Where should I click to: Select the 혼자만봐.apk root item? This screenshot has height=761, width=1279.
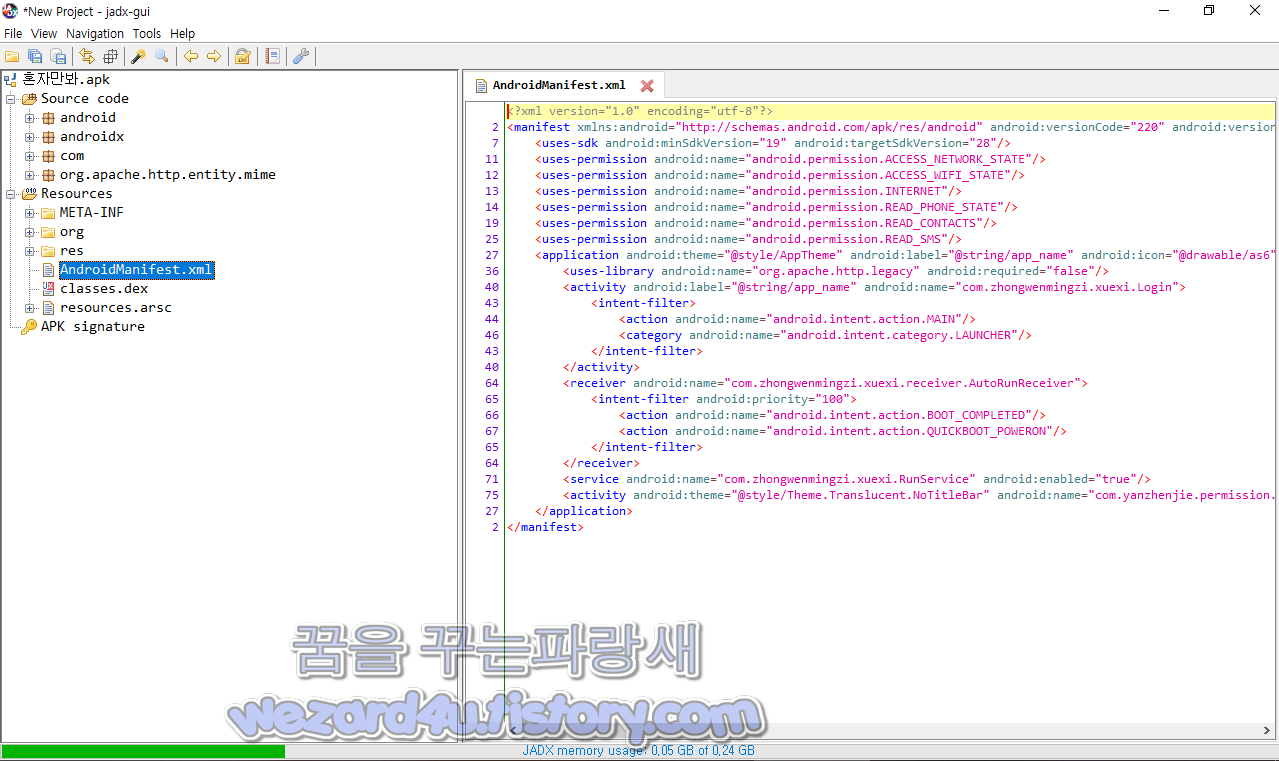point(66,79)
